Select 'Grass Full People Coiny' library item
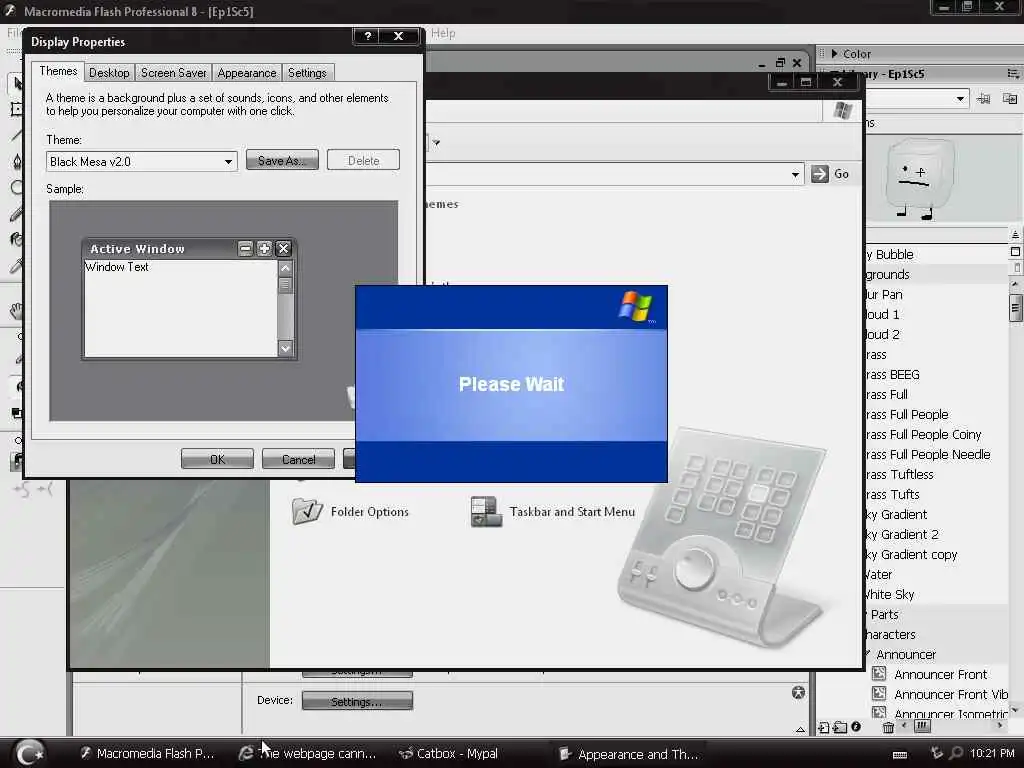This screenshot has width=1024, height=768. pyautogui.click(x=923, y=434)
